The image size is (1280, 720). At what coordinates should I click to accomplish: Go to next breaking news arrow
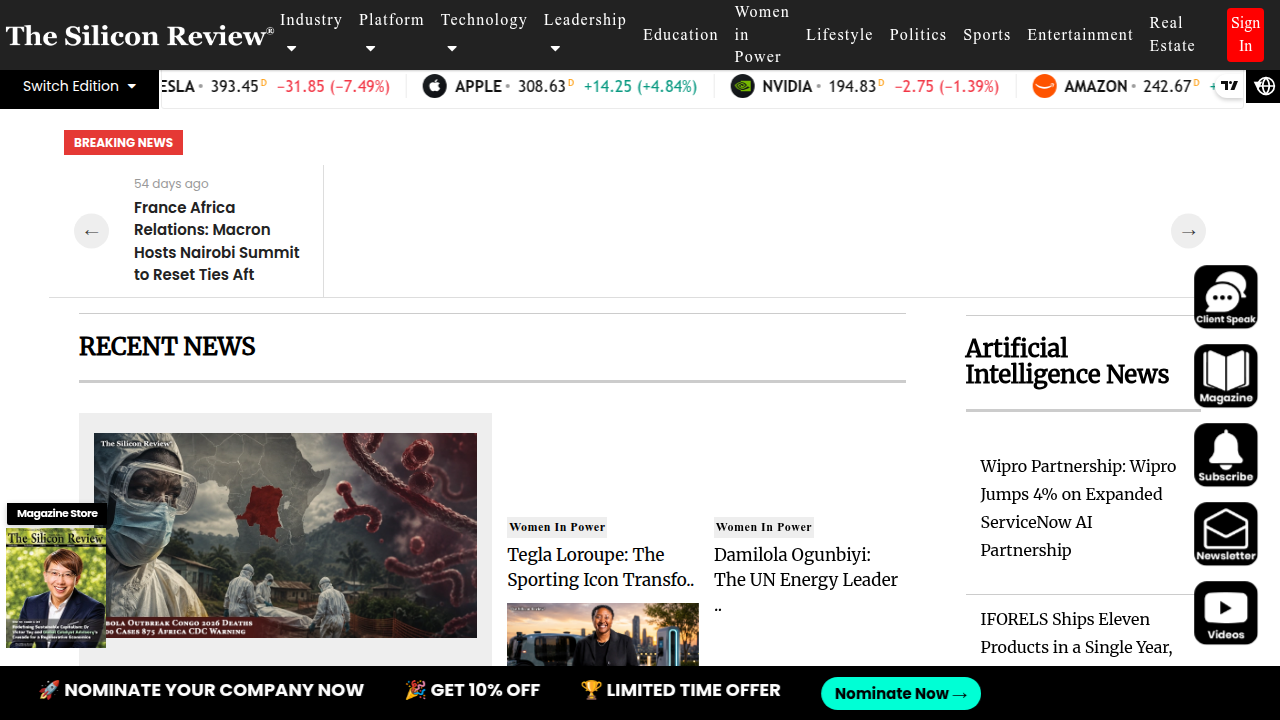1188,231
